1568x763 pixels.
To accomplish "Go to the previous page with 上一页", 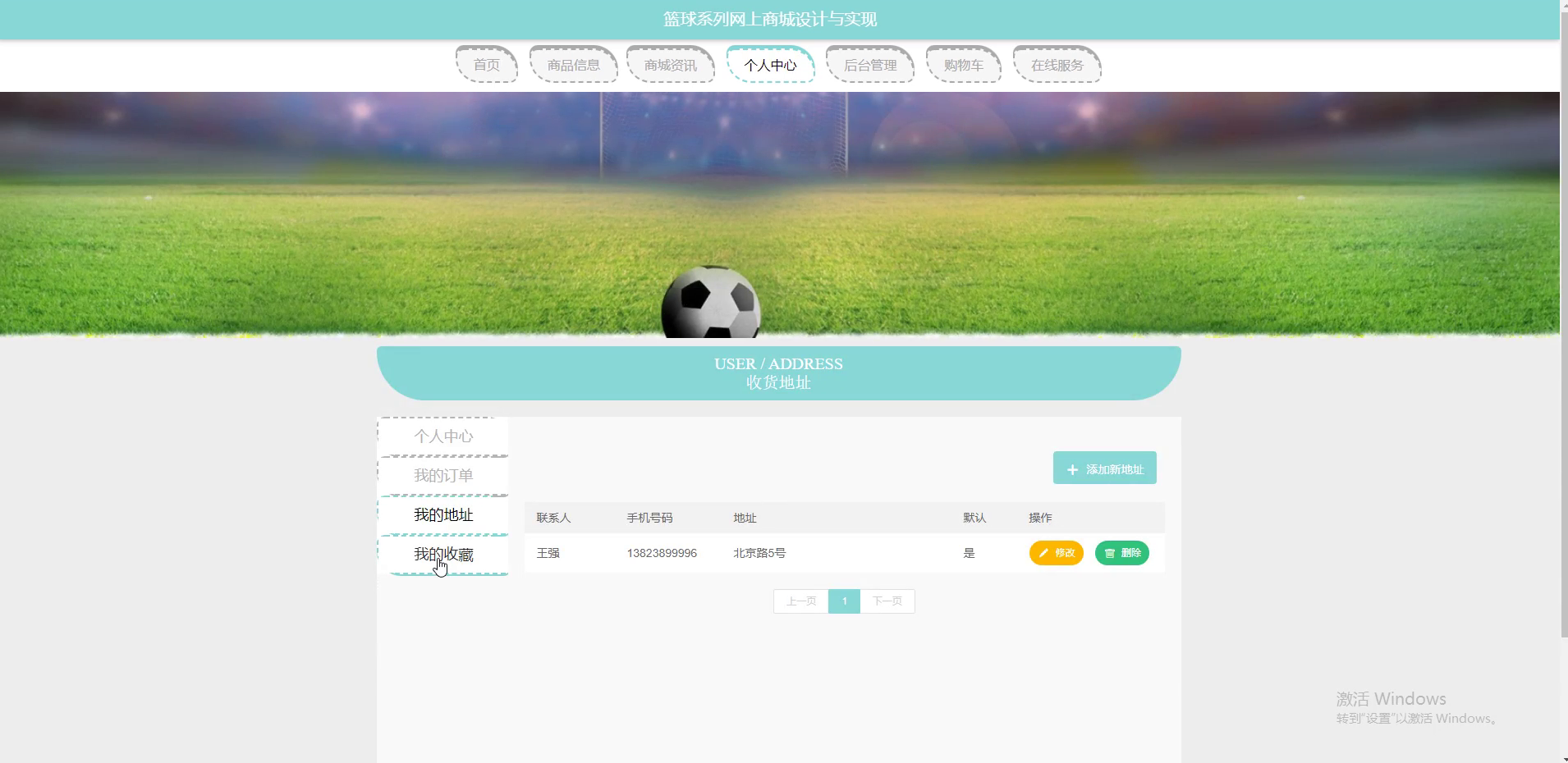I will [x=801, y=601].
